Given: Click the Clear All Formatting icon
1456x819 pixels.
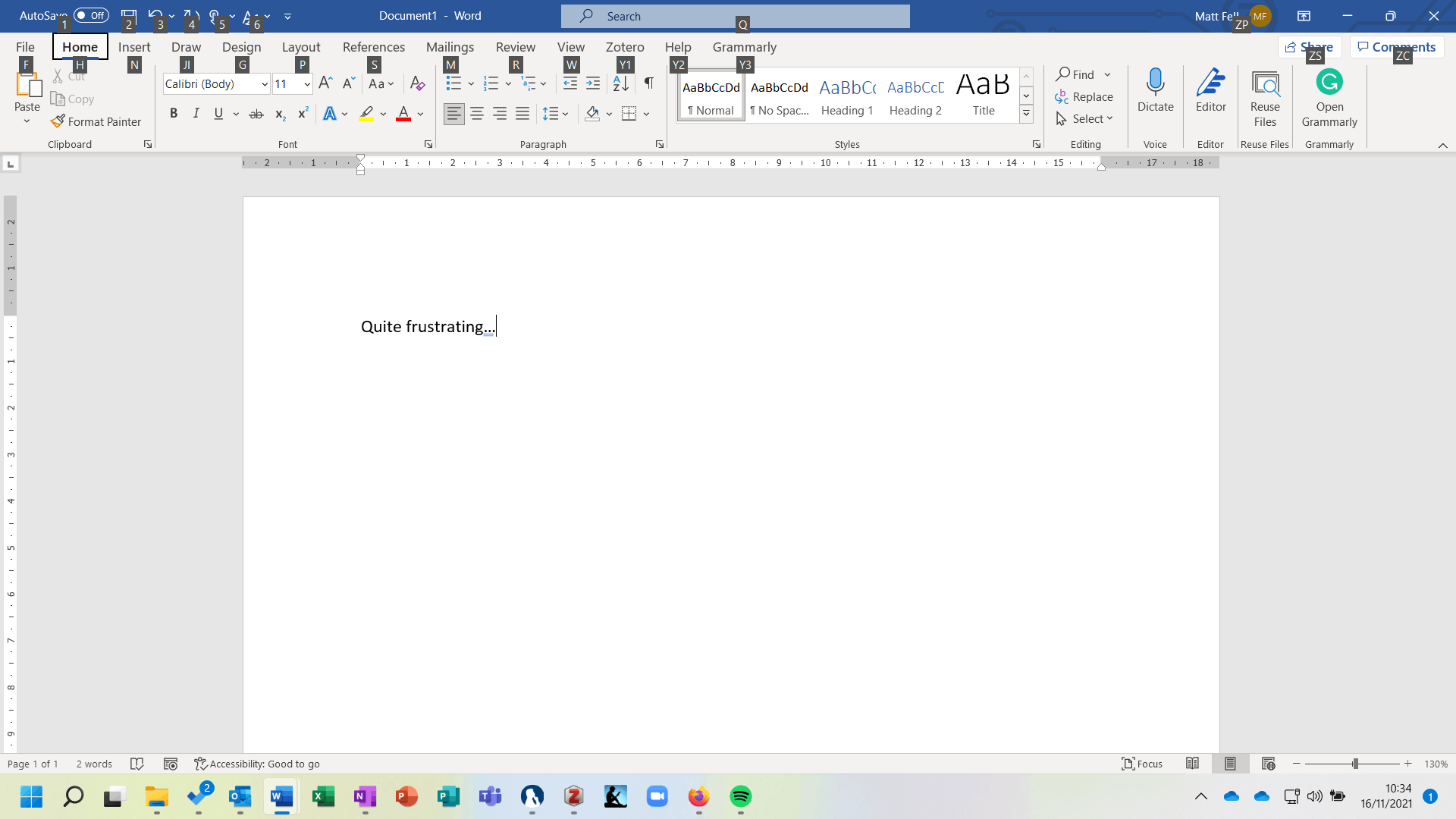Looking at the screenshot, I should [x=417, y=83].
